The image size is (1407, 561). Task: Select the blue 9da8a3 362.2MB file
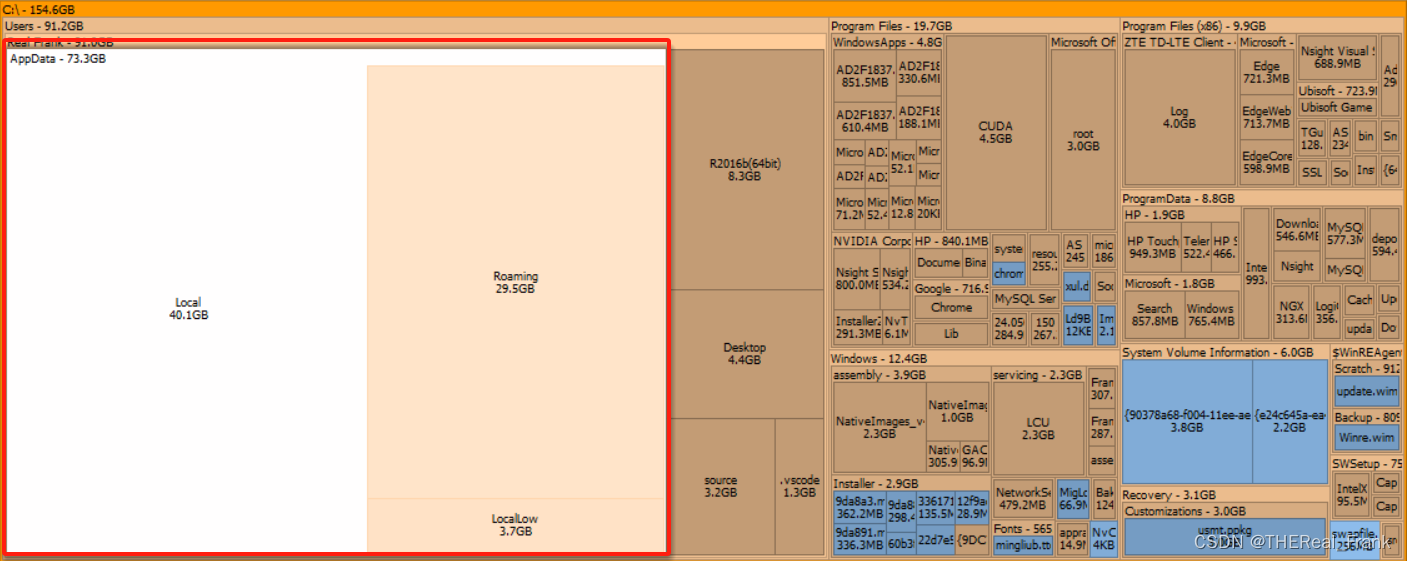(x=858, y=507)
